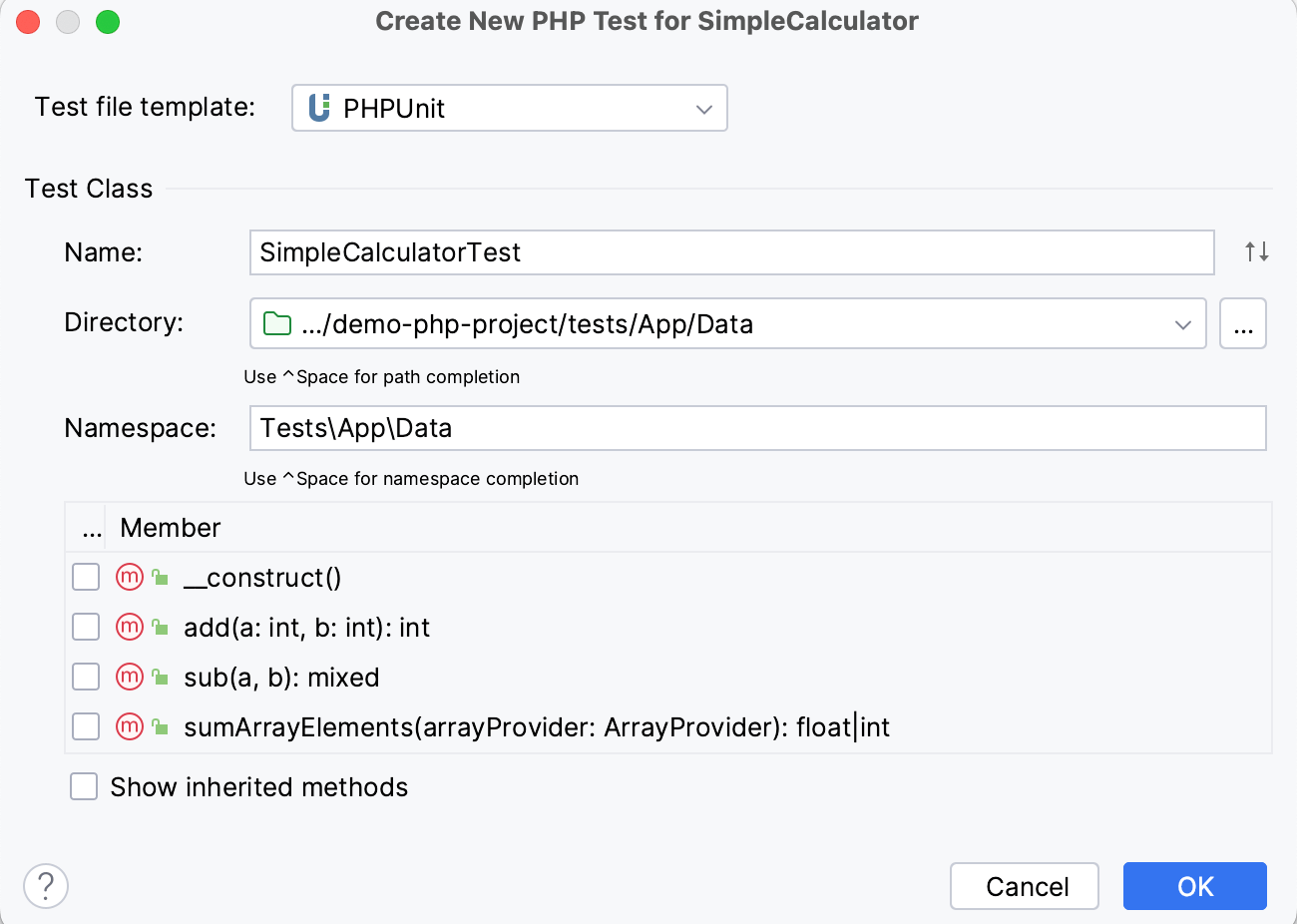This screenshot has height=924, width=1297.
Task: Click the Member column header
Action: pyautogui.click(x=170, y=527)
